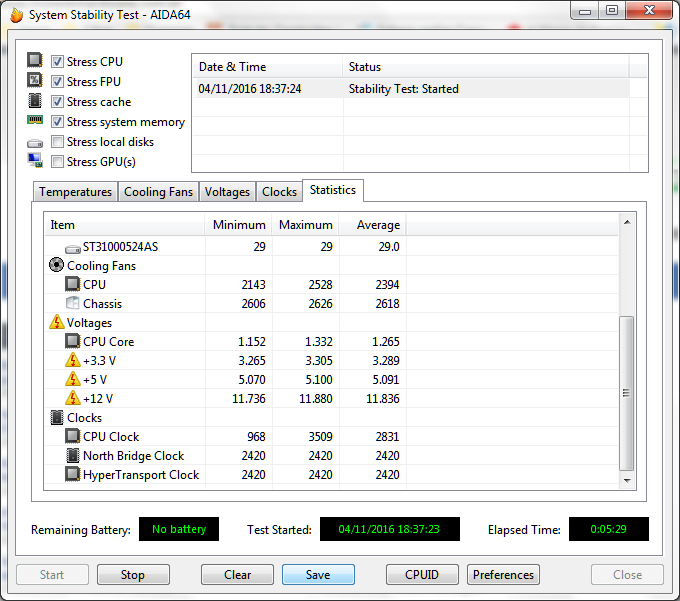
Task: Click the 'HyperTransport Clock' row label
Action: point(141,475)
